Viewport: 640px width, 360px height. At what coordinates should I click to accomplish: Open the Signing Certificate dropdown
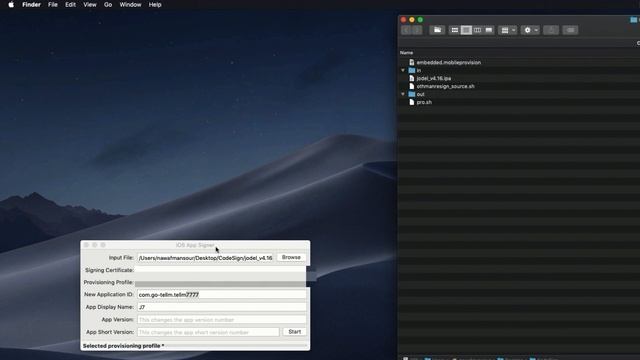point(220,270)
